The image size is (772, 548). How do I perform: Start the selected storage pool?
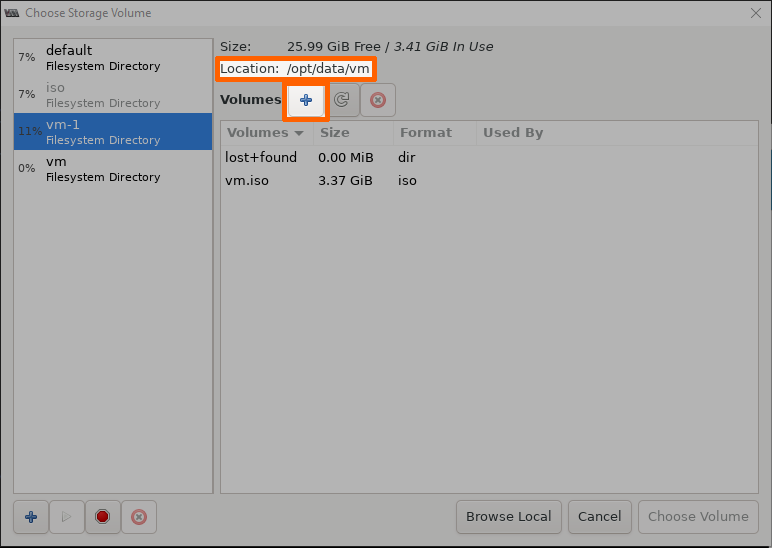(67, 517)
